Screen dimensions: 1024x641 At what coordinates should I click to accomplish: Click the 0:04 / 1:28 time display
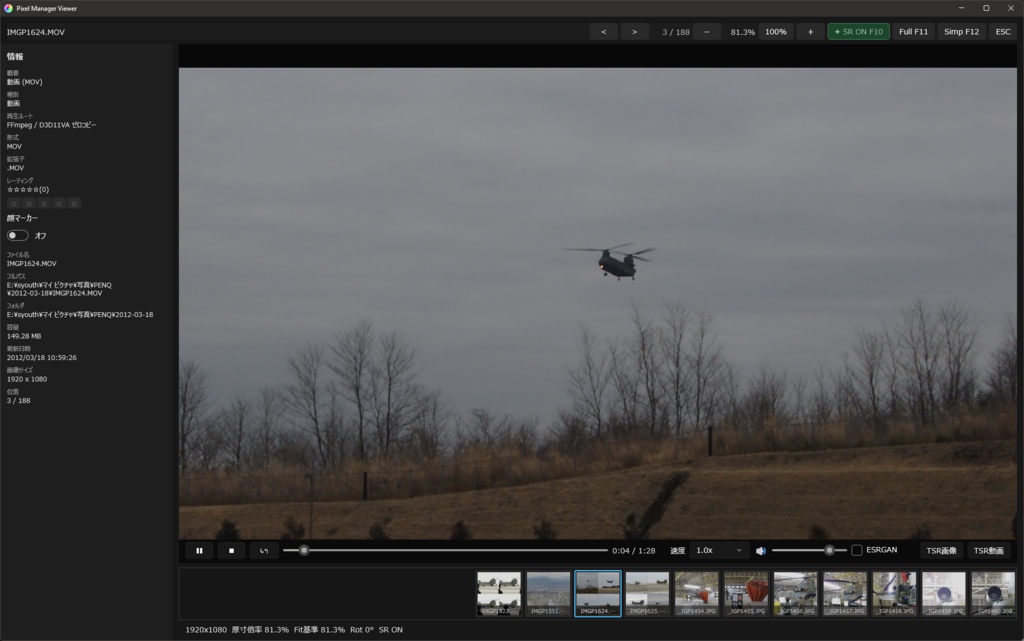click(633, 551)
